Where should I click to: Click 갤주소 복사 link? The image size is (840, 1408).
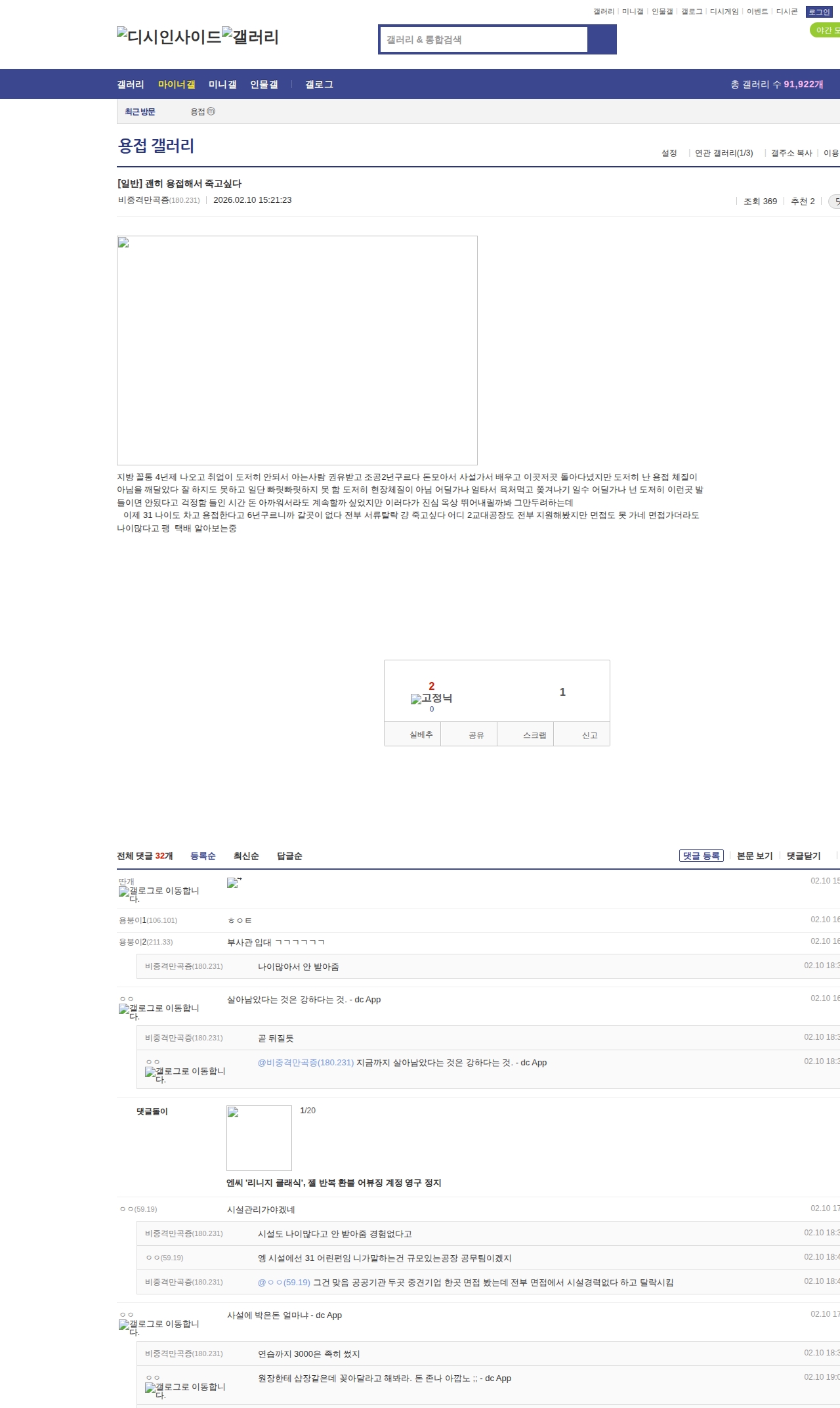click(x=791, y=153)
